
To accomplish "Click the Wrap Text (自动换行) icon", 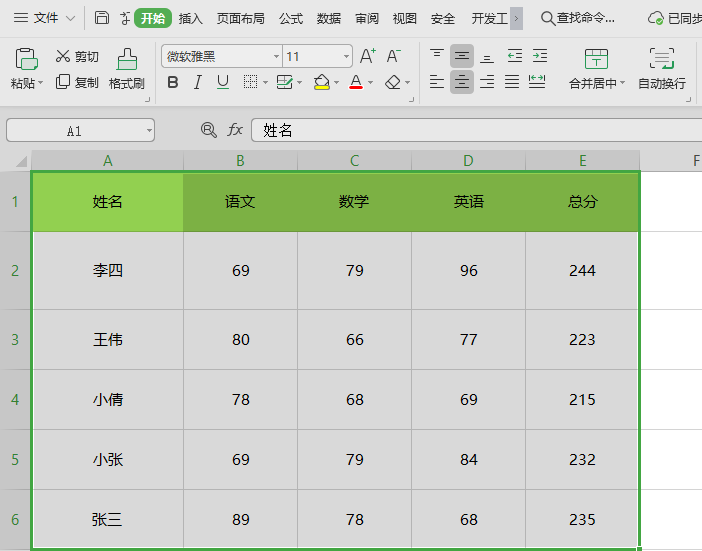I will [x=661, y=59].
